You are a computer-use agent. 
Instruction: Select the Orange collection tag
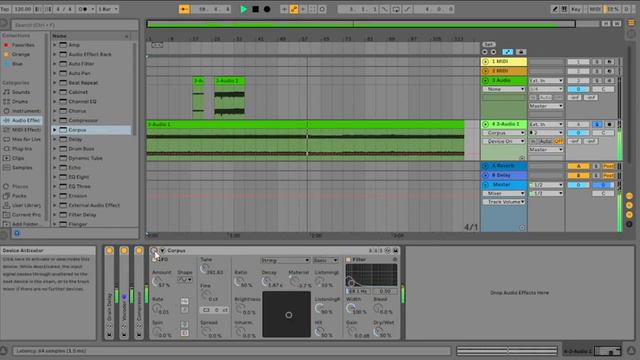tap(20, 54)
